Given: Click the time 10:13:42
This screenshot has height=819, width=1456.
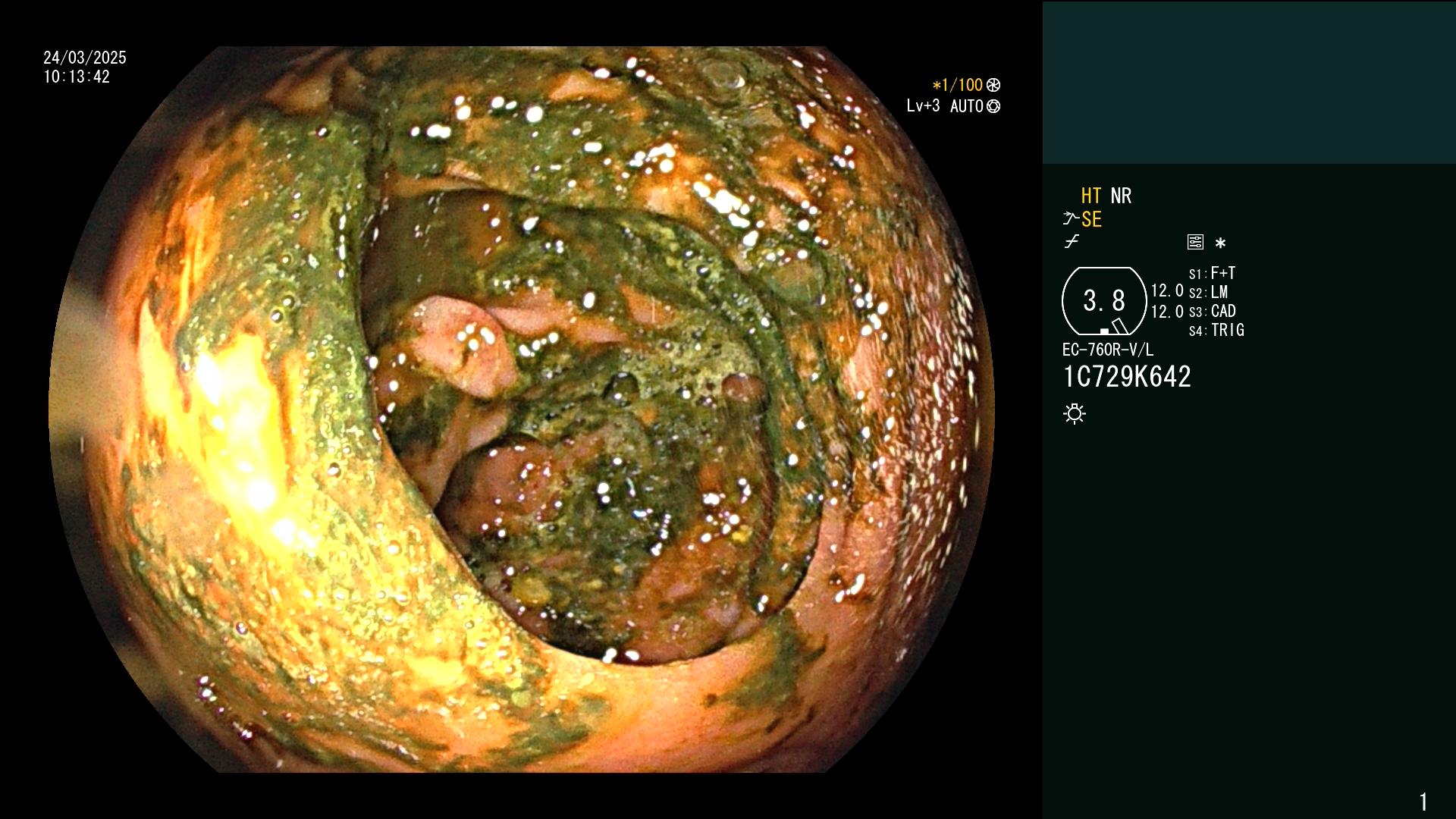Looking at the screenshot, I should pos(77,77).
